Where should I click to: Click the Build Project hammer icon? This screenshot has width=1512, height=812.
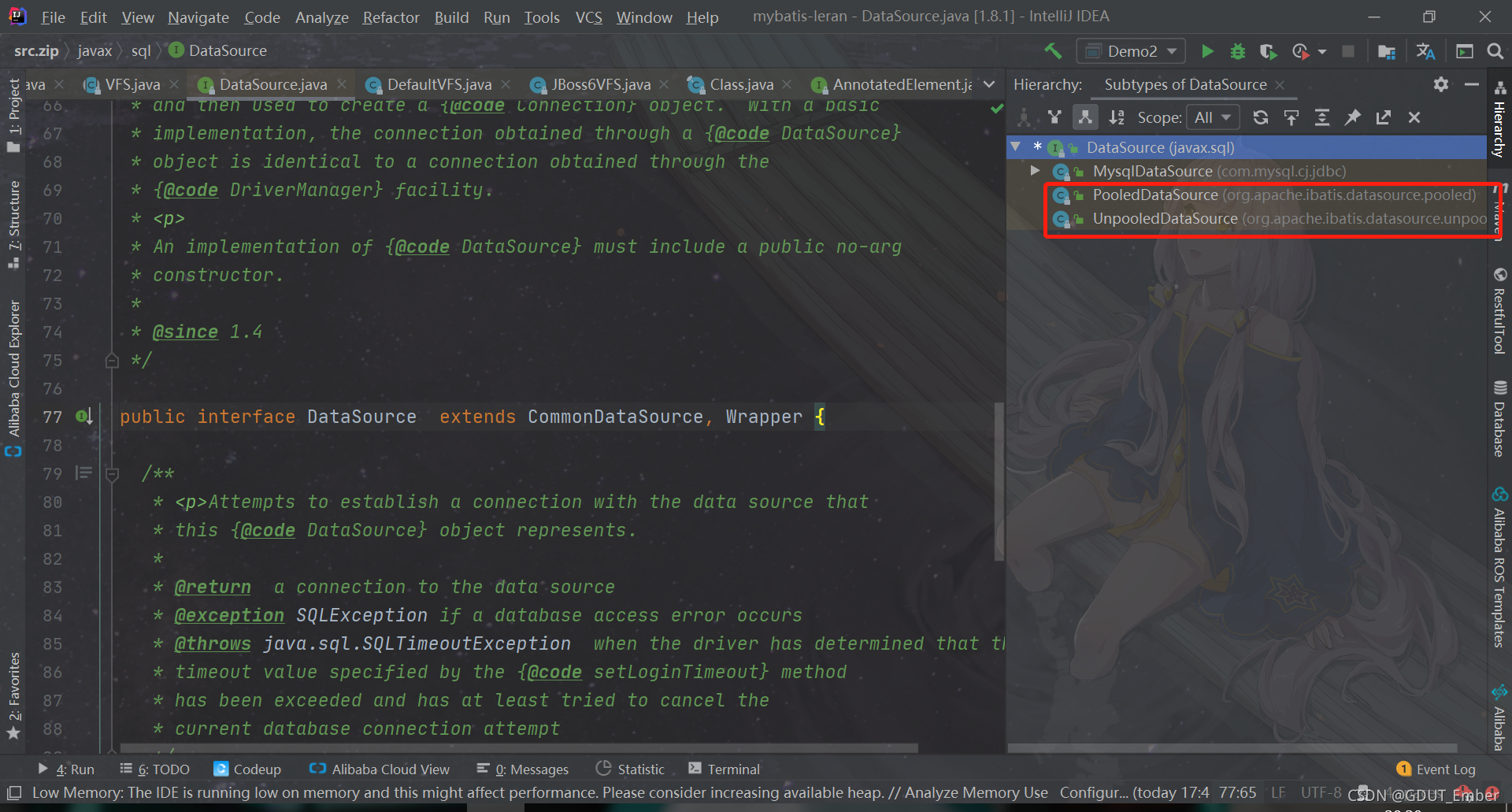(x=1053, y=51)
